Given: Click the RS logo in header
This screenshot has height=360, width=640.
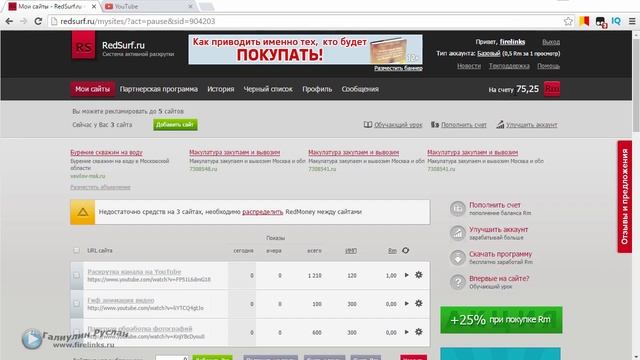Looking at the screenshot, I should pyautogui.click(x=83, y=46).
